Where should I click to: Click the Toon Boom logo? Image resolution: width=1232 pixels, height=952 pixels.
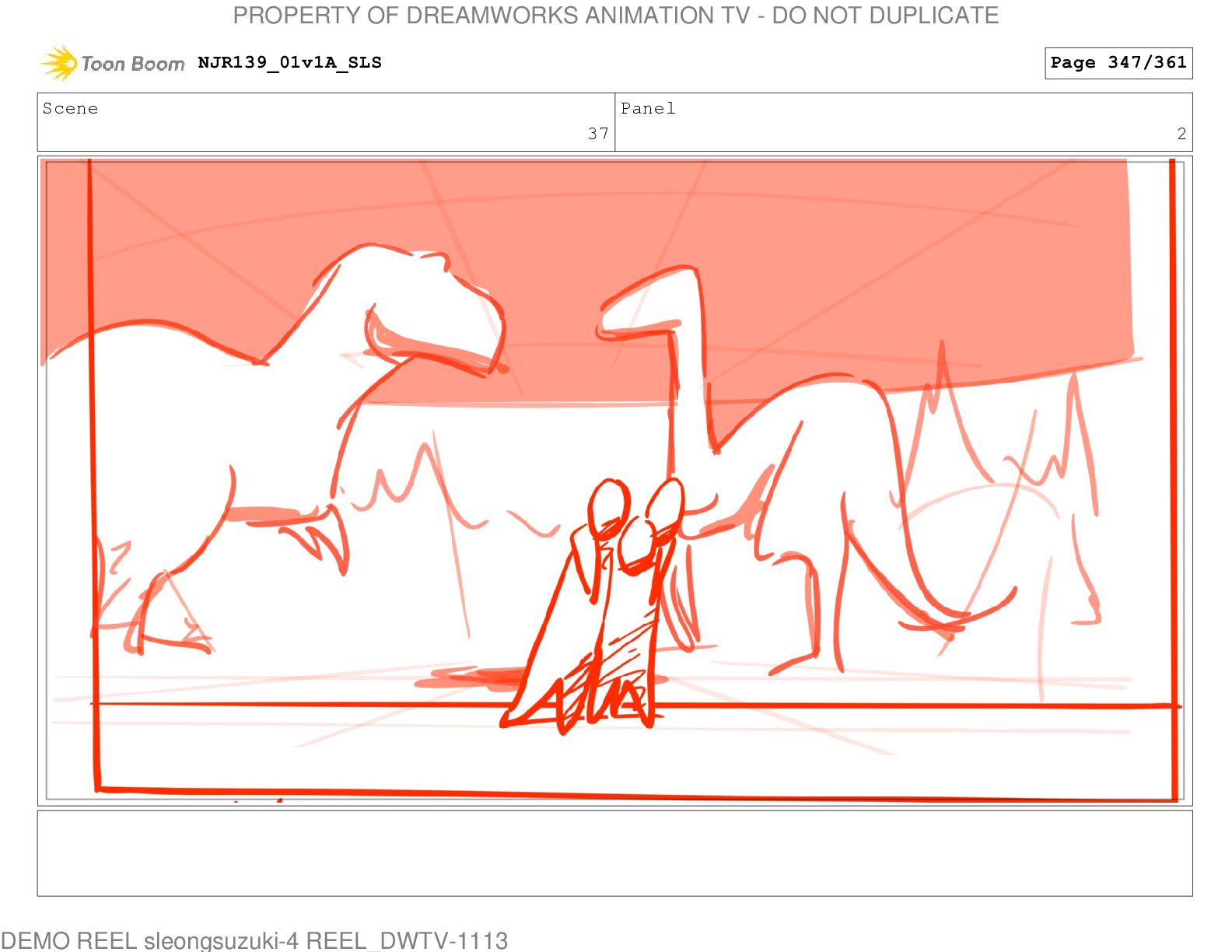click(x=112, y=63)
